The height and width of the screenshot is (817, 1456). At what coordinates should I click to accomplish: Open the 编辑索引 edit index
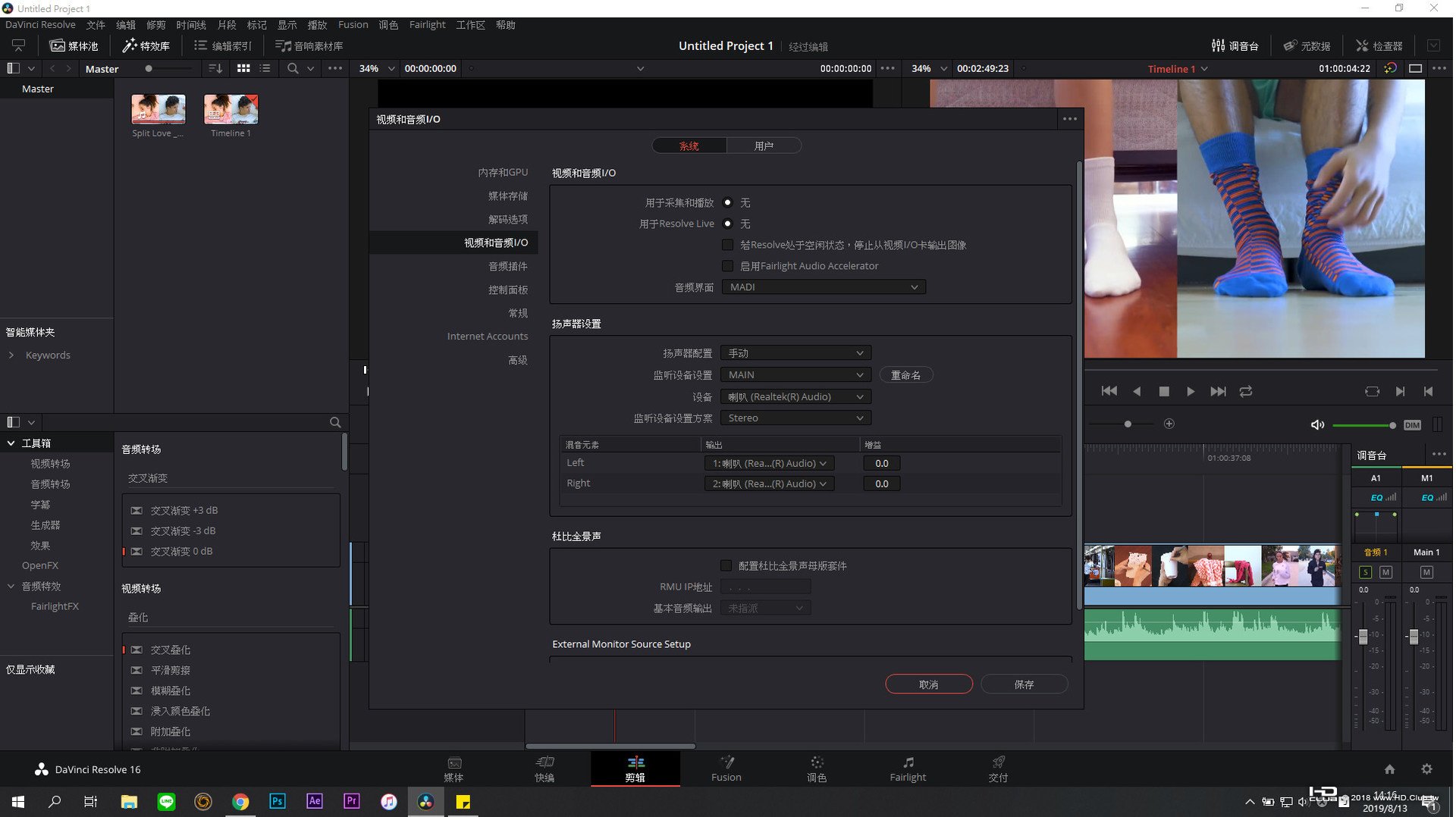coord(223,45)
